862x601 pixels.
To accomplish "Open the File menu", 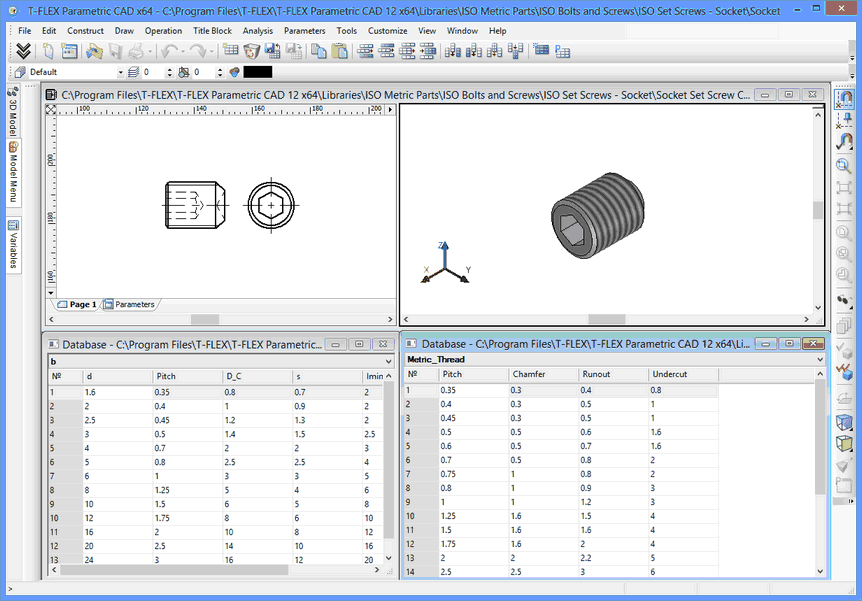I will pos(25,31).
